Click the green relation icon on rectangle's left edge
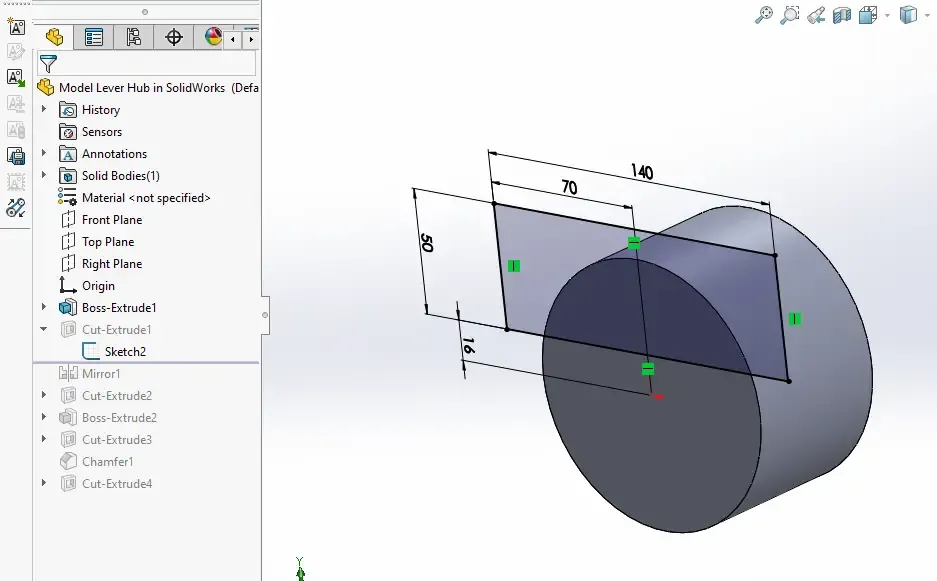Viewport: 937px width, 581px height. coord(514,266)
